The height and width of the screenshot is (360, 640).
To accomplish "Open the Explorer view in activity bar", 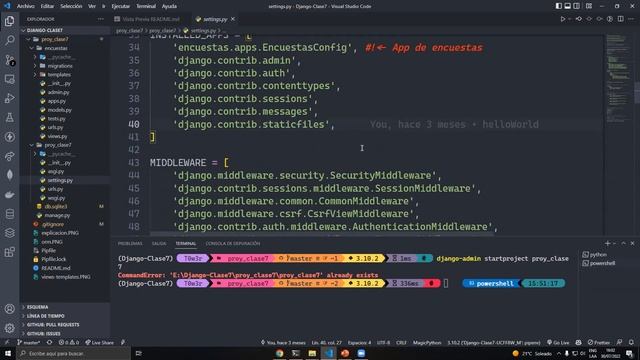I will [9, 21].
